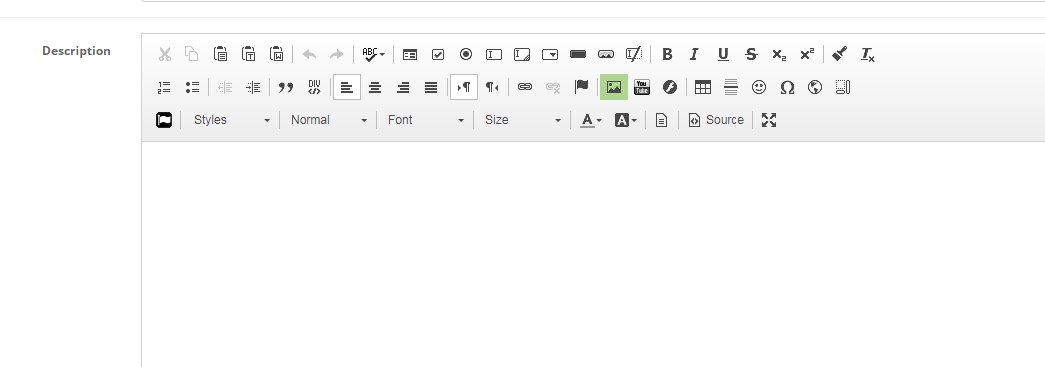Insert a Table

702,87
